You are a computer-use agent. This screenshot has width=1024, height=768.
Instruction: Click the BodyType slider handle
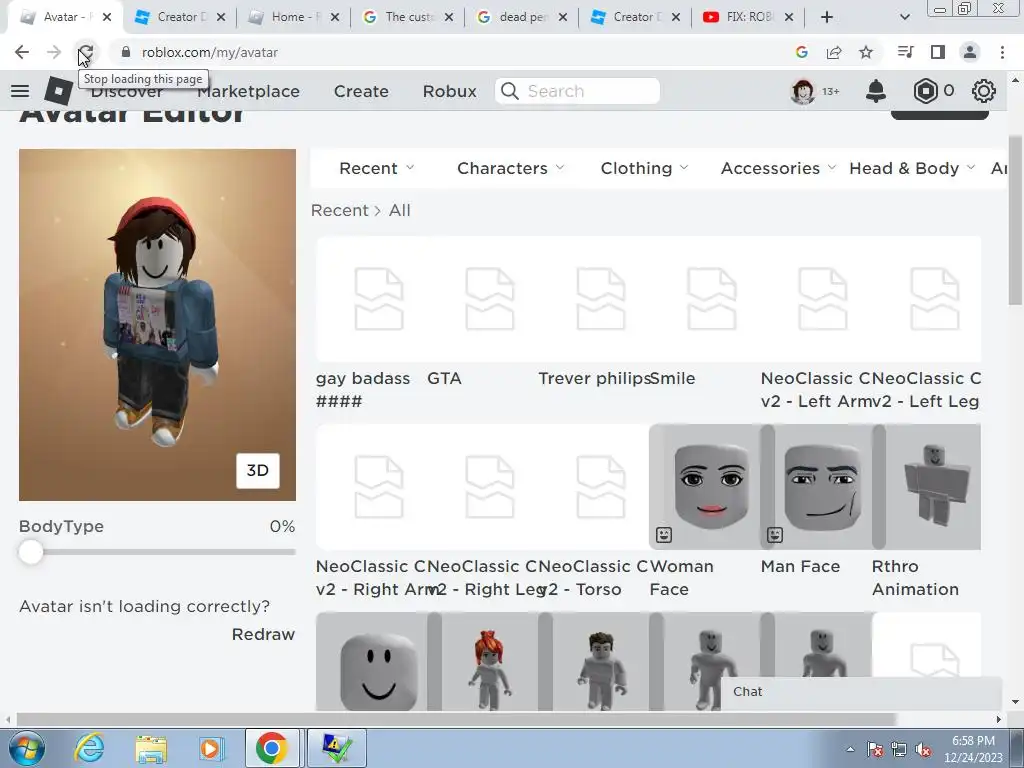(x=30, y=552)
